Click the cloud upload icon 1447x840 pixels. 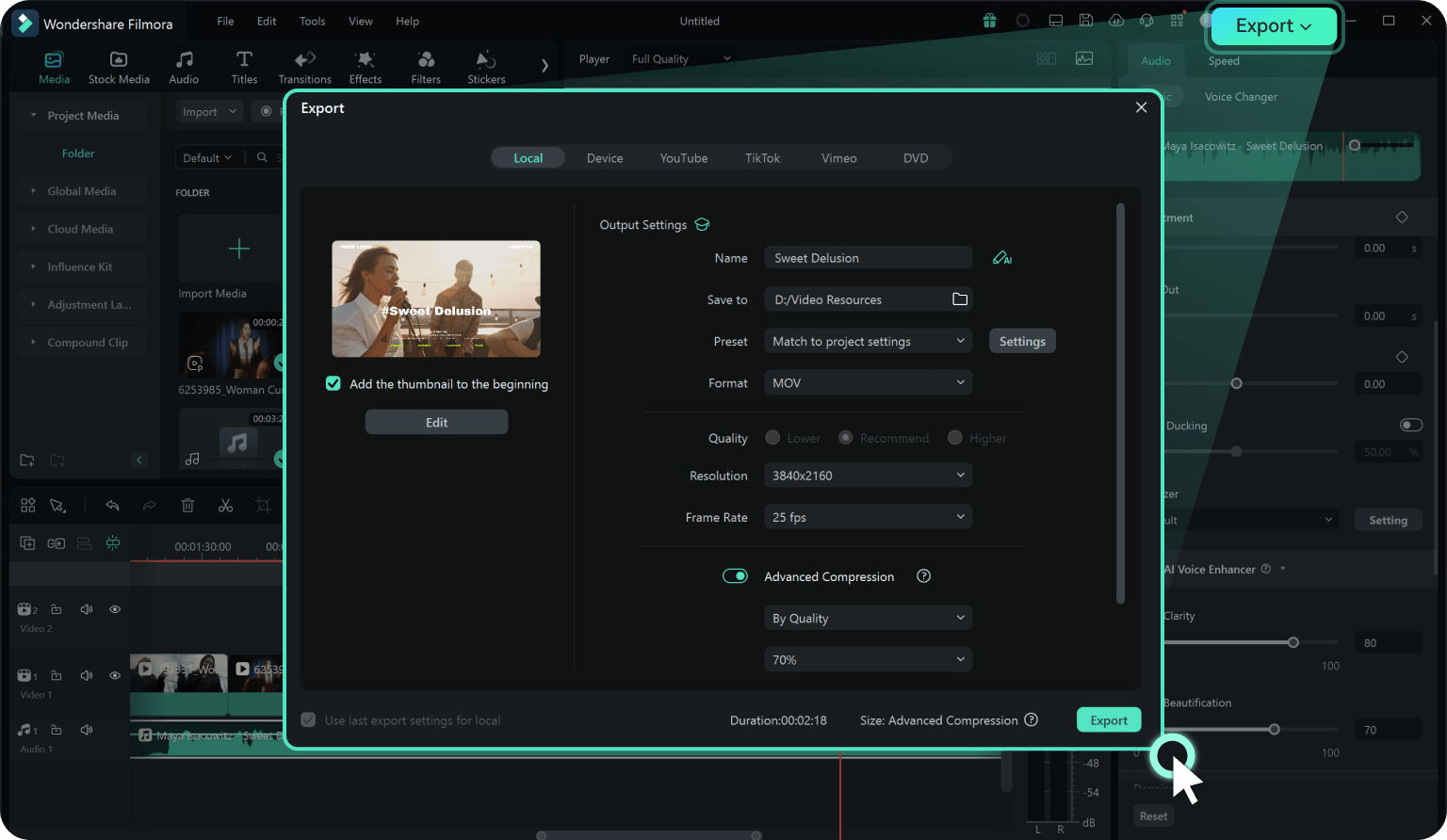[x=1116, y=21]
